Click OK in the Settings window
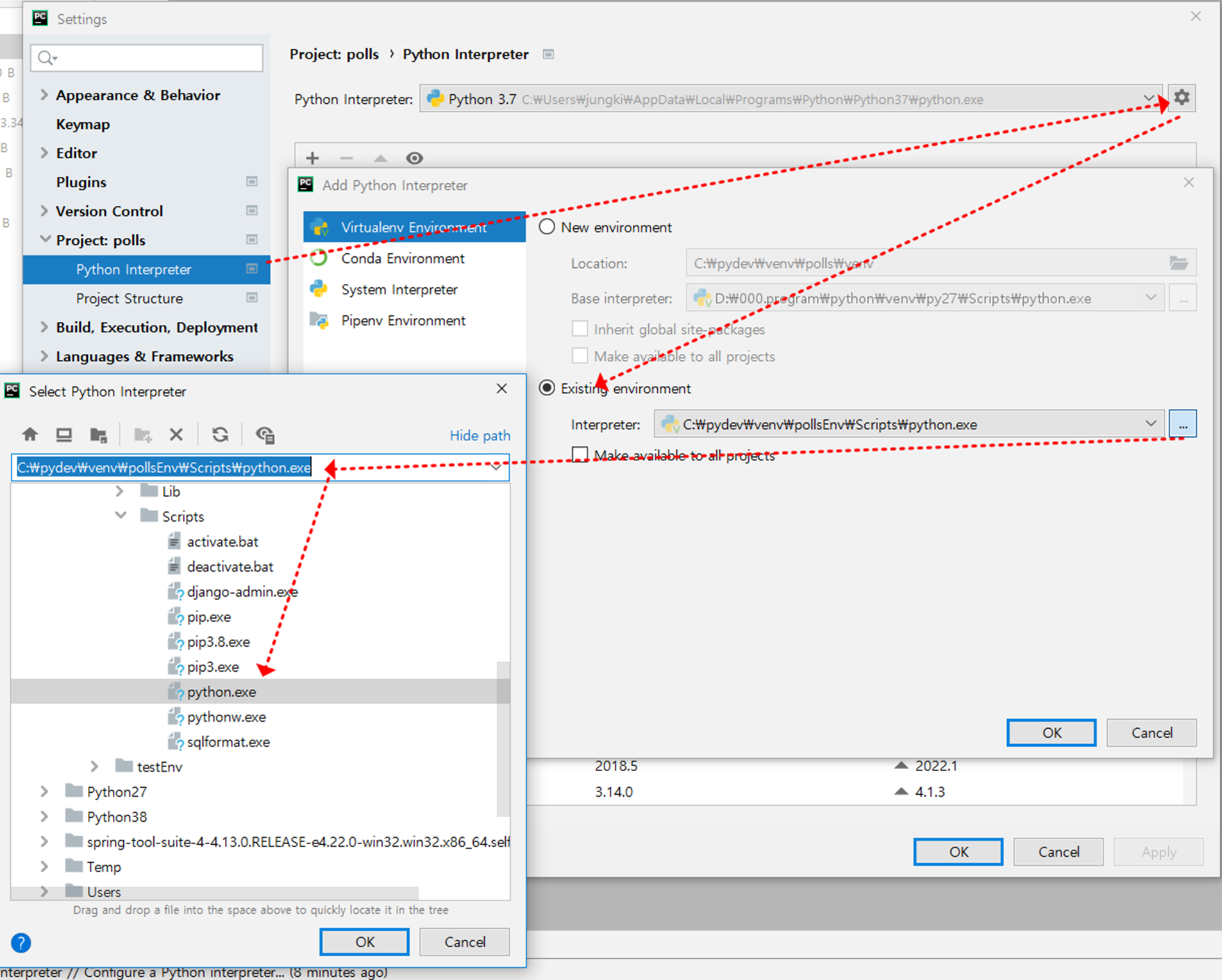Viewport: 1222px width, 980px height. pyautogui.click(x=958, y=852)
